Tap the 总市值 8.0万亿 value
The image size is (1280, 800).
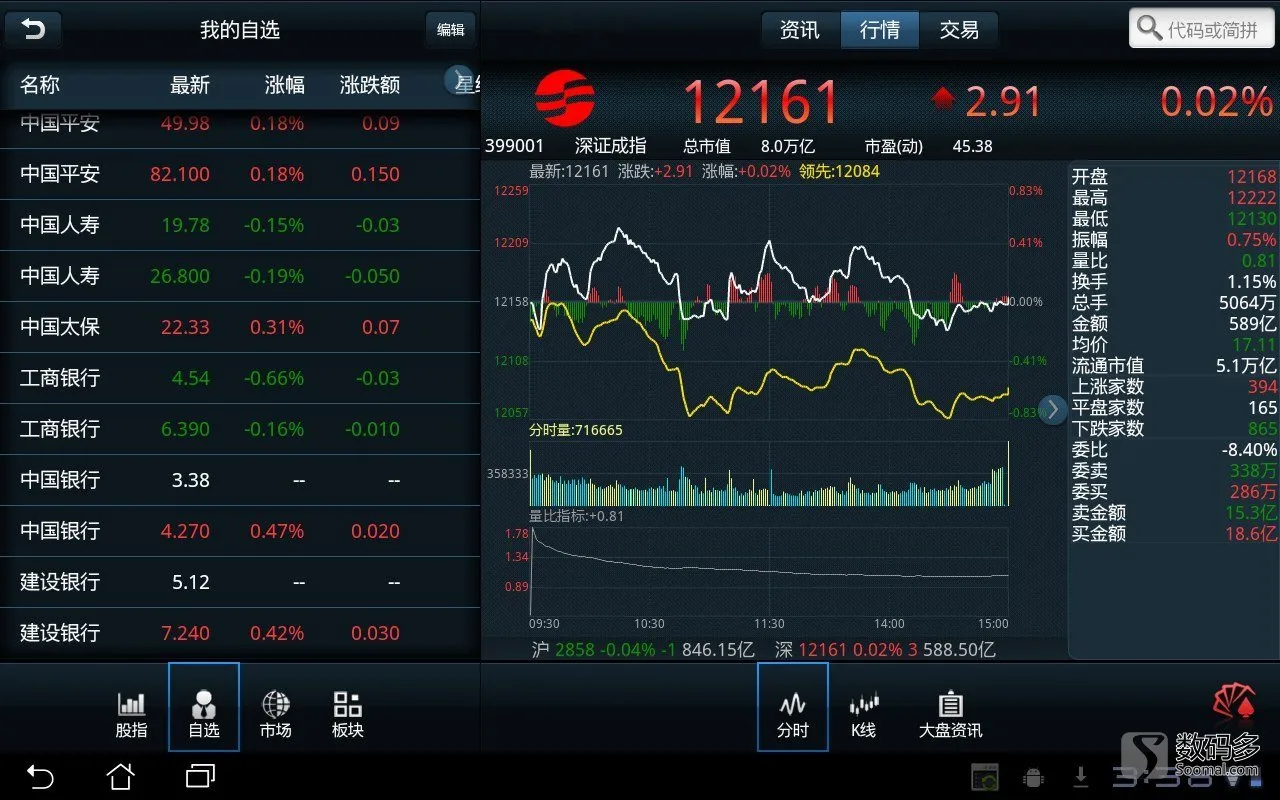[x=749, y=146]
